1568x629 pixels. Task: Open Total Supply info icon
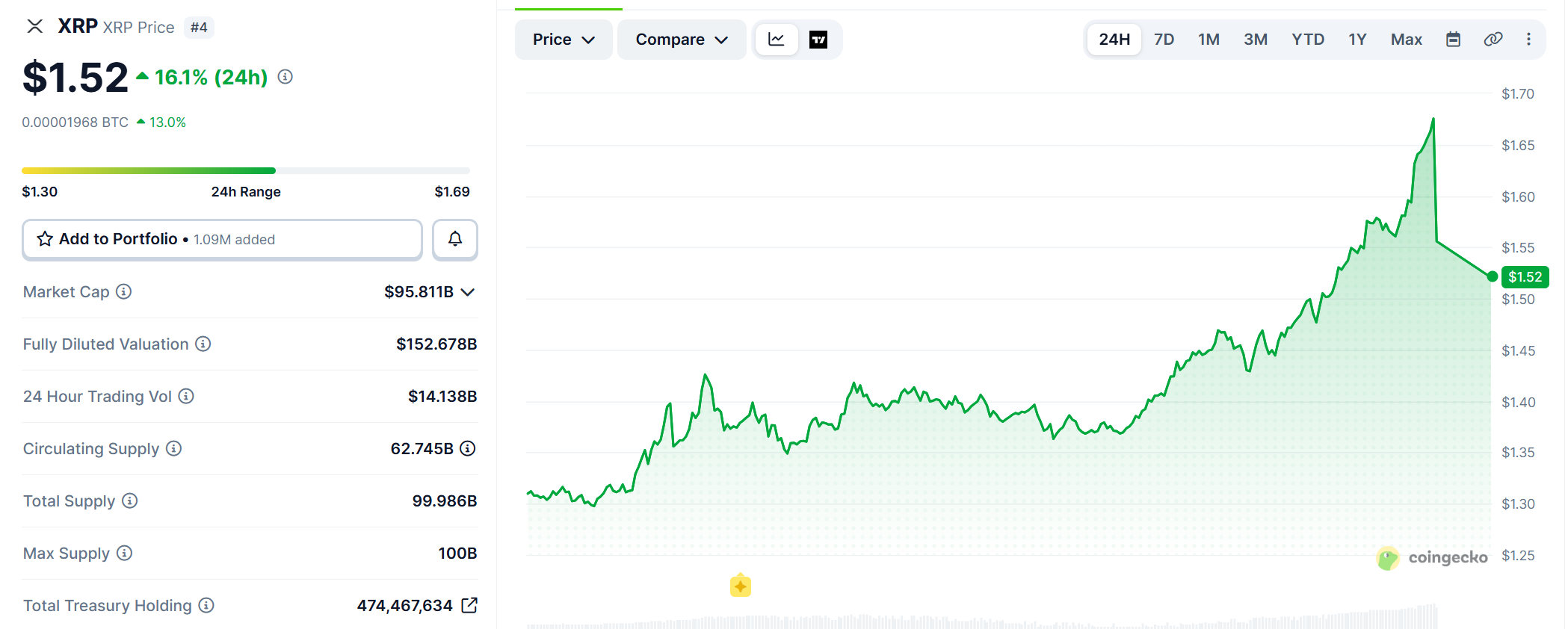point(130,501)
